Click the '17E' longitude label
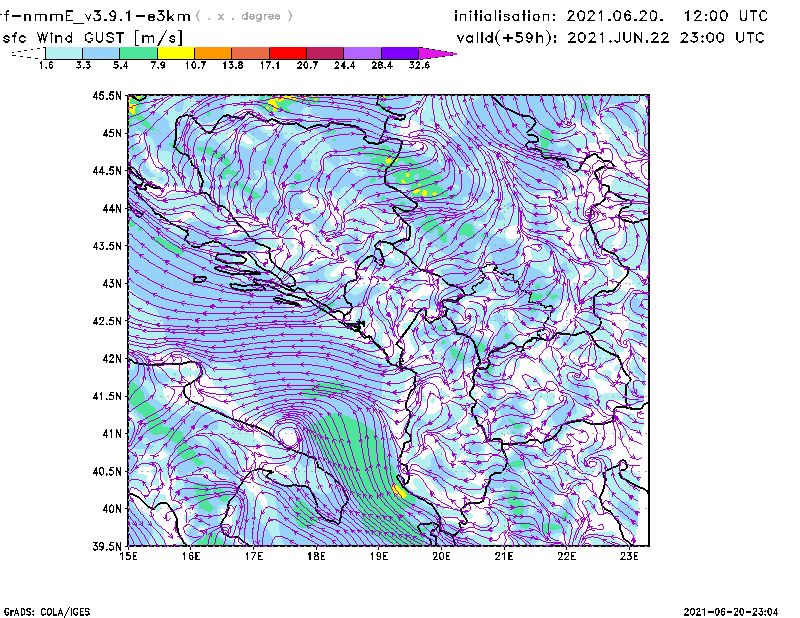 point(254,556)
